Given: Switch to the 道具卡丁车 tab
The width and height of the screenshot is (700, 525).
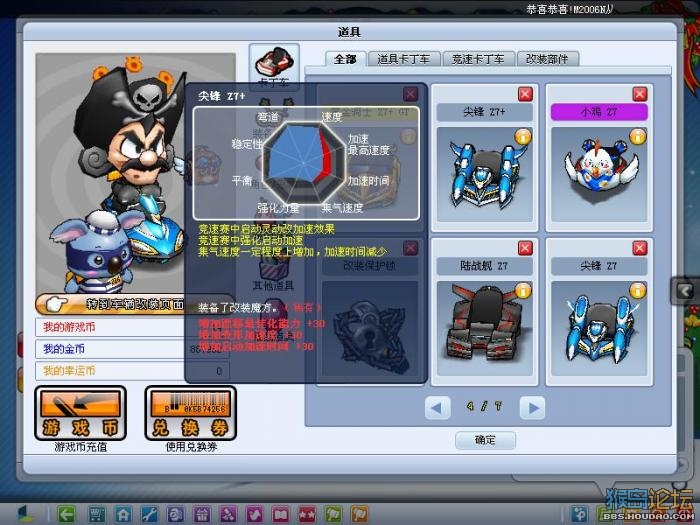Looking at the screenshot, I should point(404,59).
